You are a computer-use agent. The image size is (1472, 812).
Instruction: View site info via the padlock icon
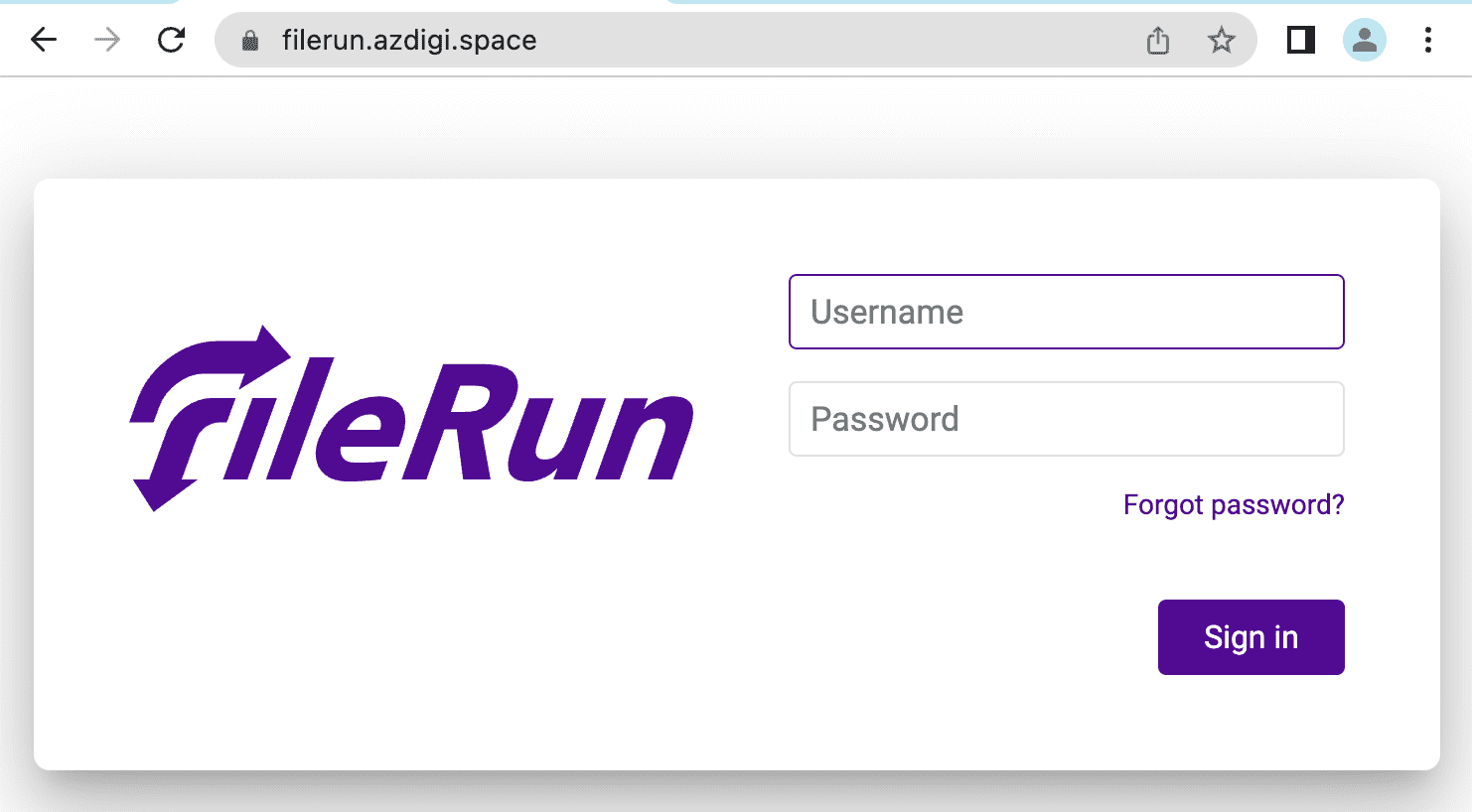point(250,40)
